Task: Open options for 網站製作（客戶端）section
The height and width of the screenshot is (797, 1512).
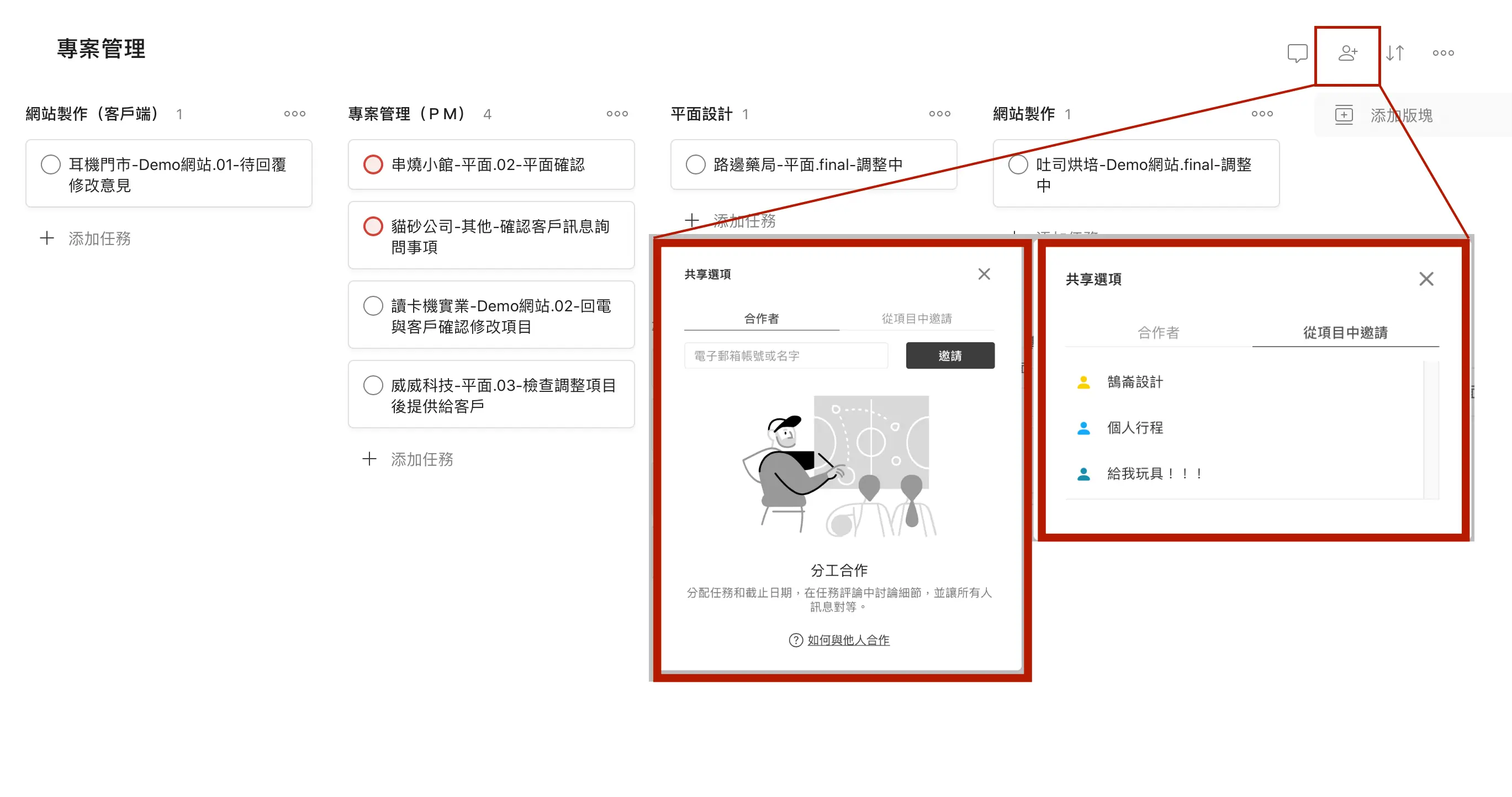Action: [x=295, y=114]
